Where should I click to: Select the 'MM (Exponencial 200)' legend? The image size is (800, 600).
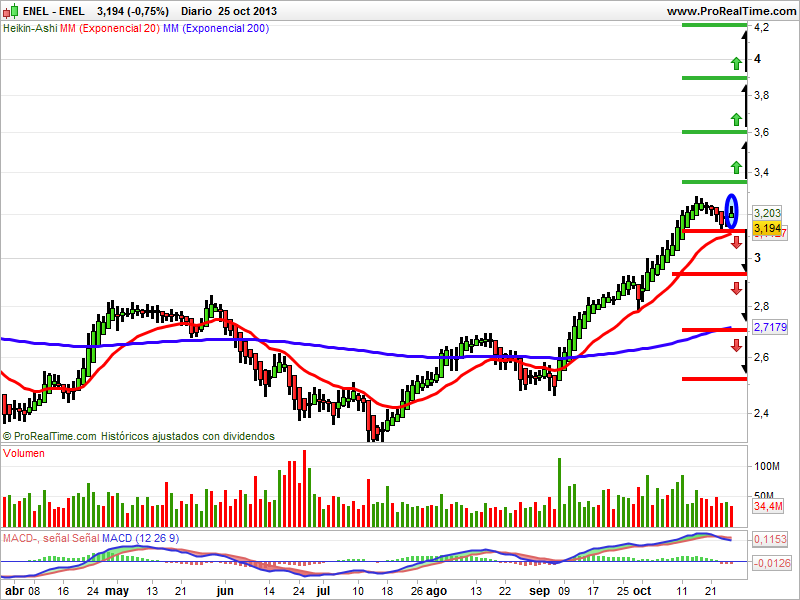pyautogui.click(x=216, y=29)
